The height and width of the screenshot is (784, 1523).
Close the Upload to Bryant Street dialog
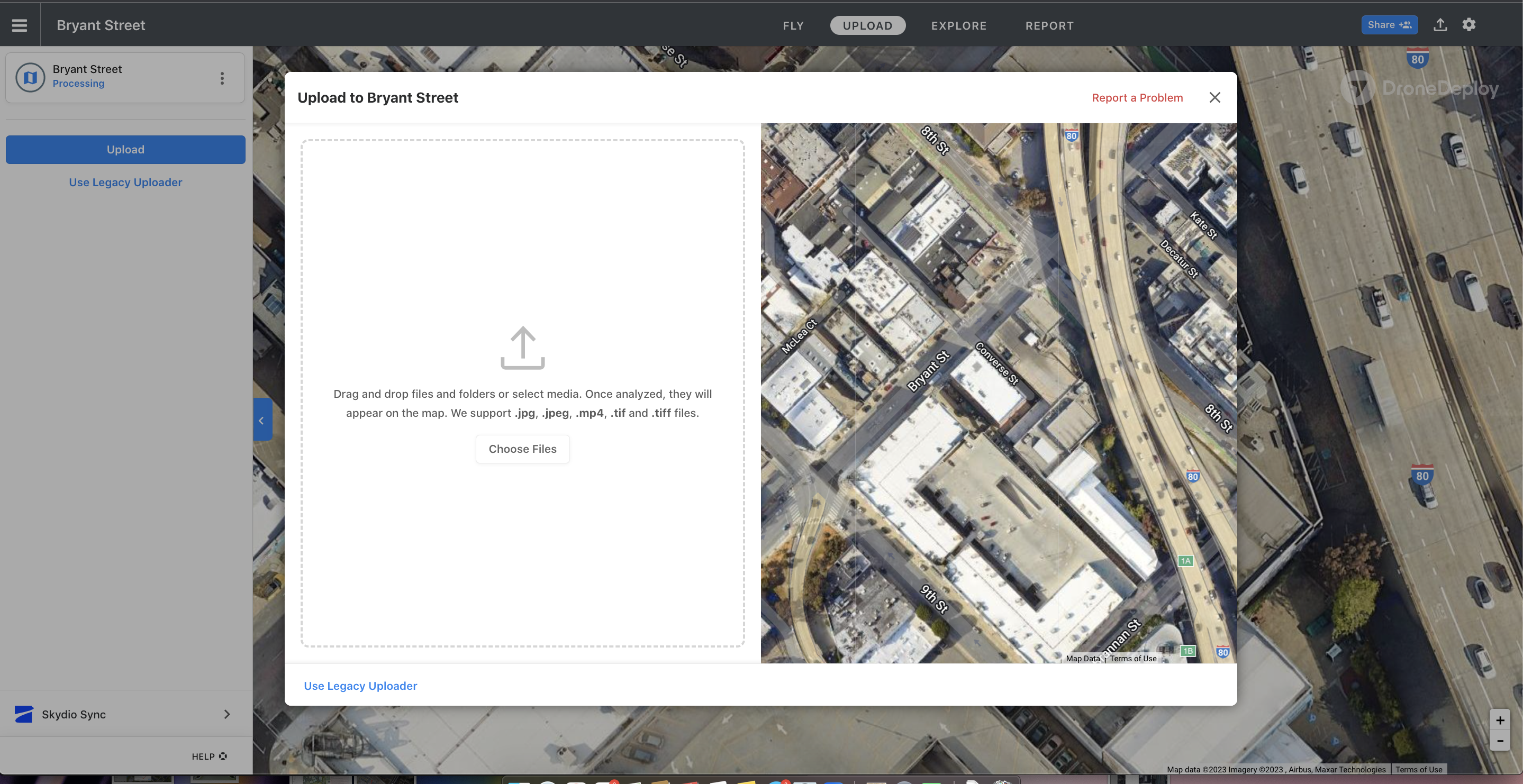[x=1214, y=97]
